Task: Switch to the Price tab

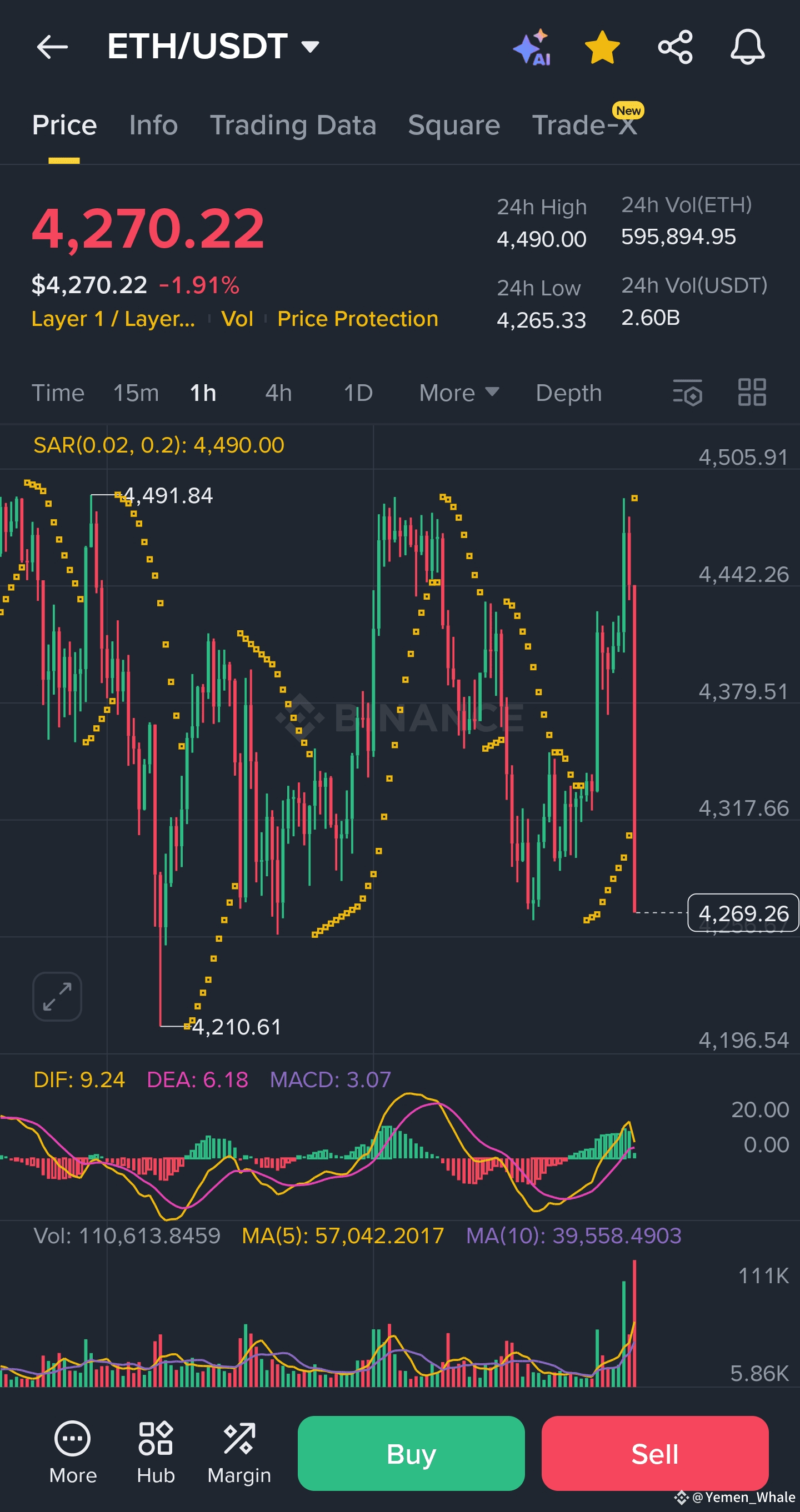Action: 64,125
